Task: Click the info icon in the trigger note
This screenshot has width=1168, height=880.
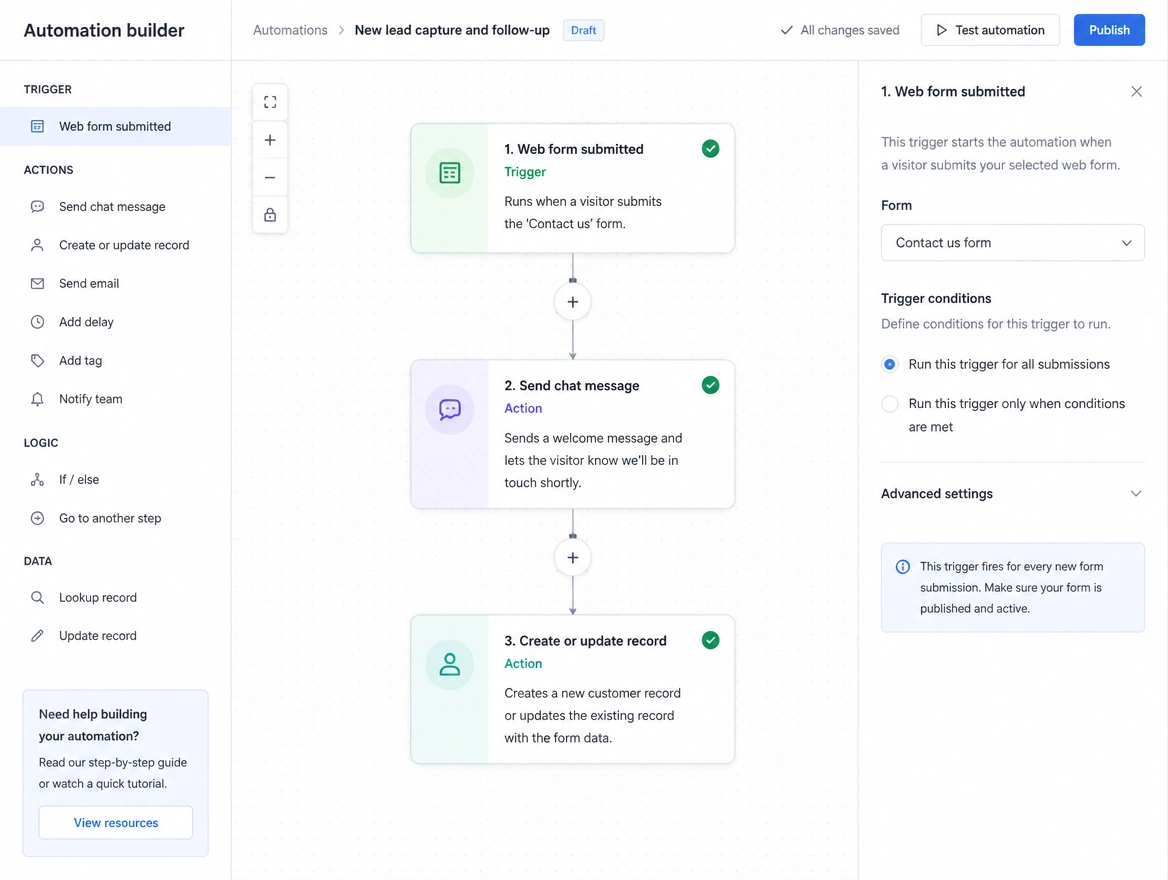Action: 903,567
